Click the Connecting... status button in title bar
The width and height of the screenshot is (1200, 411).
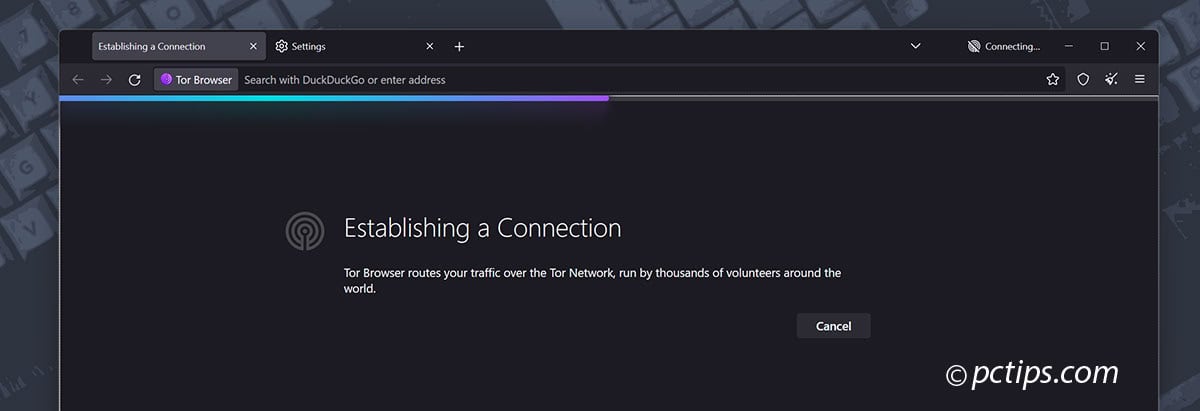click(x=1004, y=47)
